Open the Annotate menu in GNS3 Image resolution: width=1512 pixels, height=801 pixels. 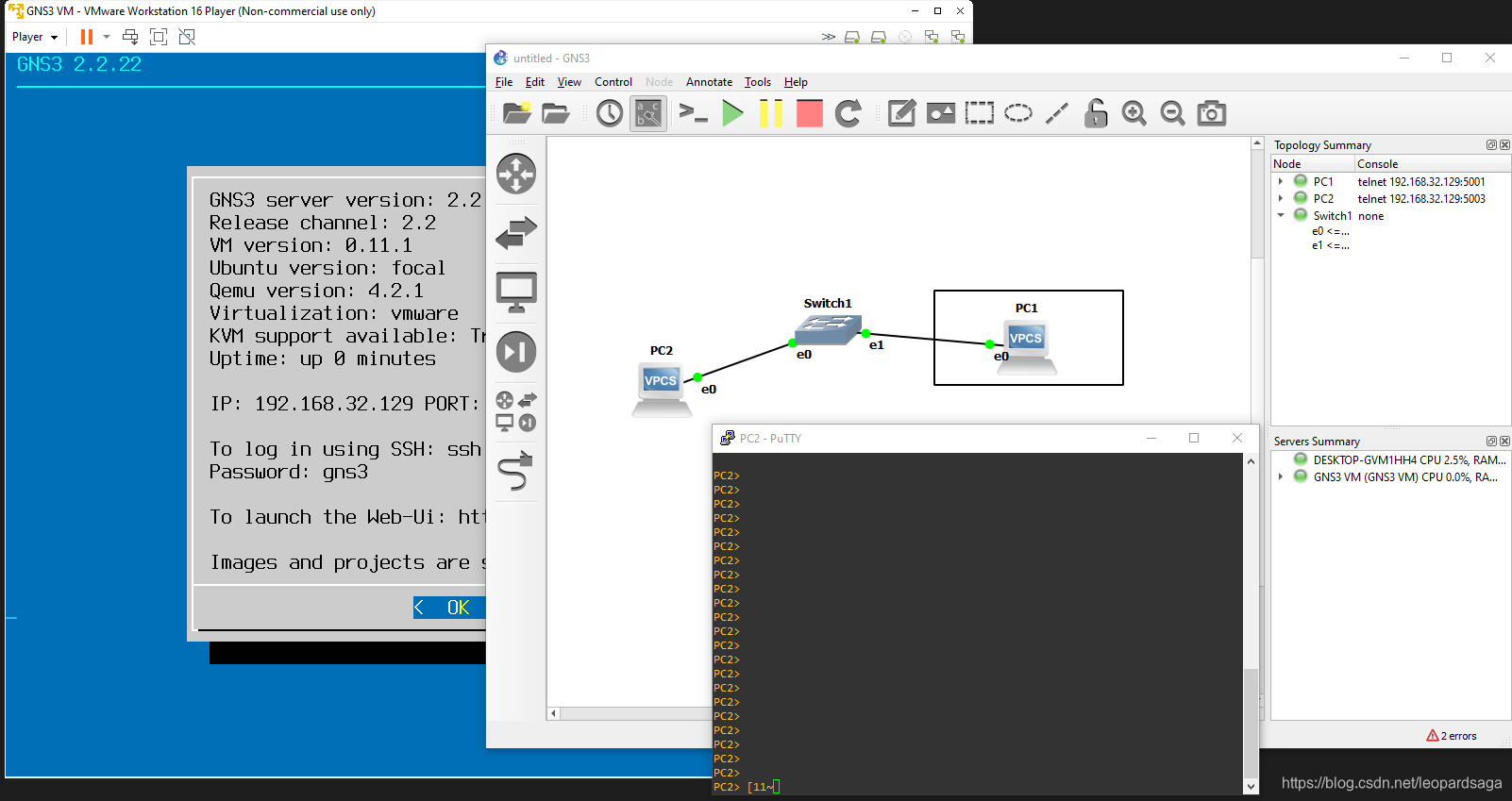tap(709, 82)
